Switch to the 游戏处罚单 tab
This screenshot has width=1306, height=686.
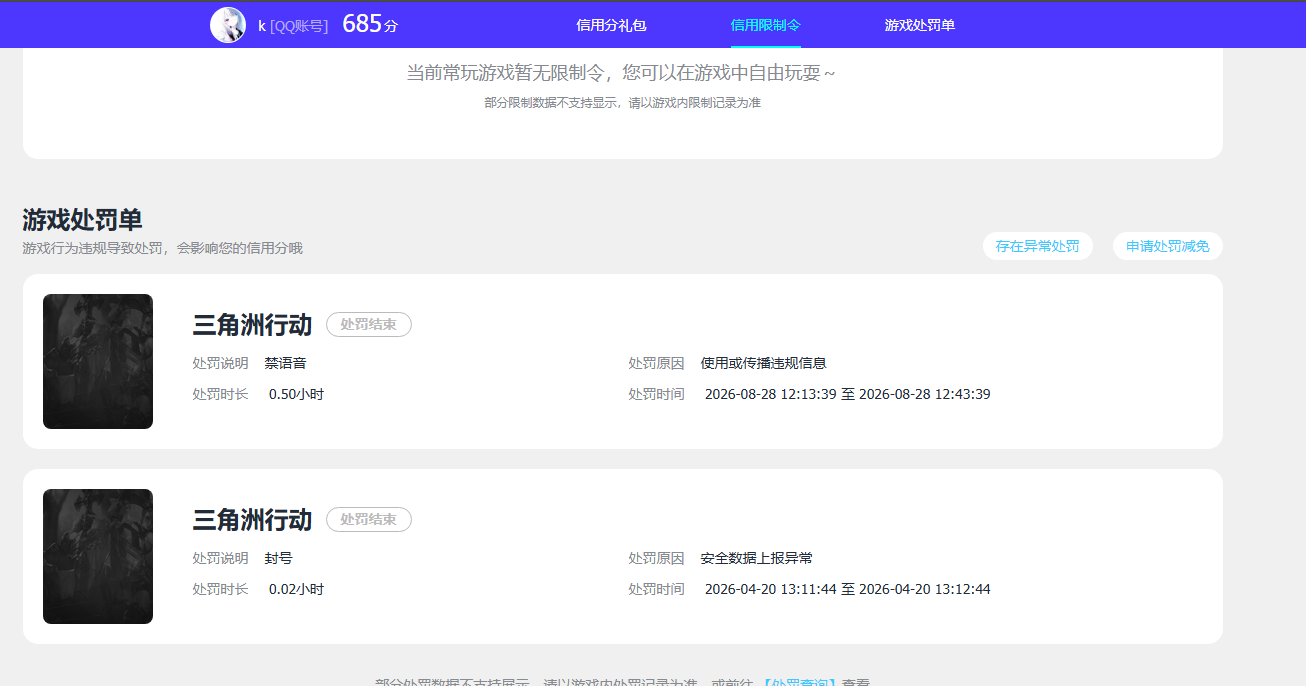(920, 25)
